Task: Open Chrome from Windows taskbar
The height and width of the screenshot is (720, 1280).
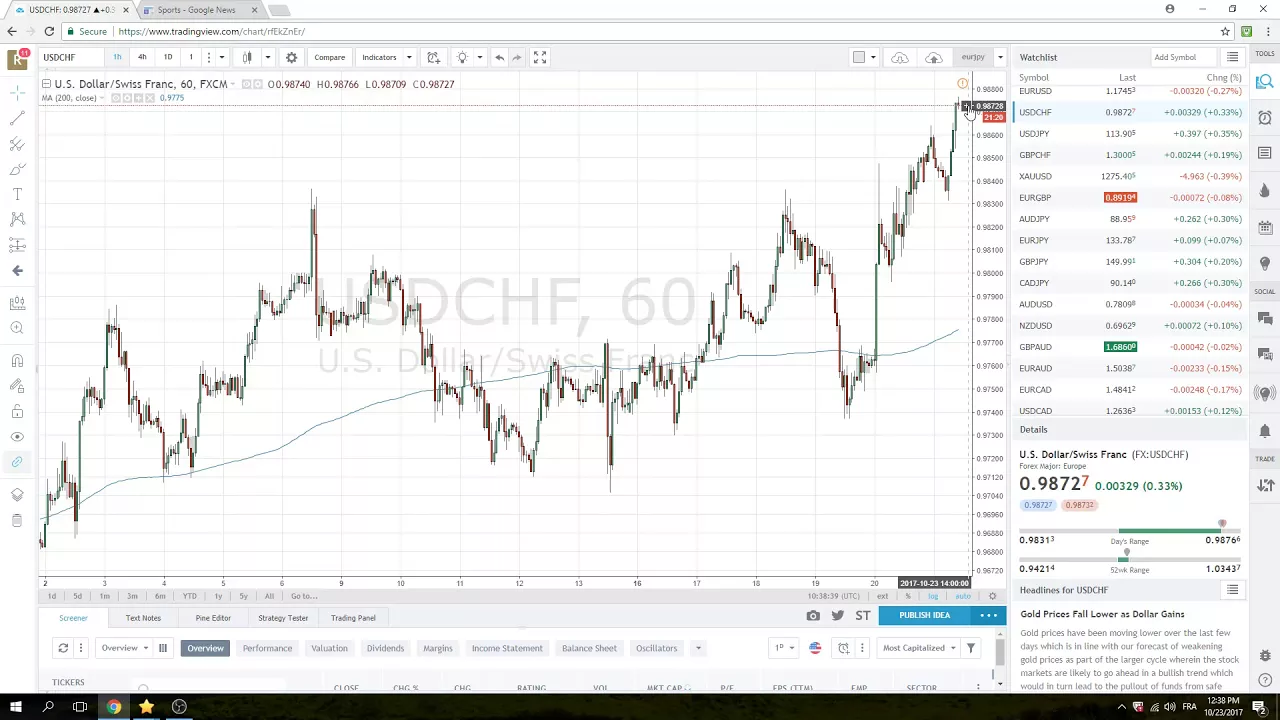Action: (114, 707)
